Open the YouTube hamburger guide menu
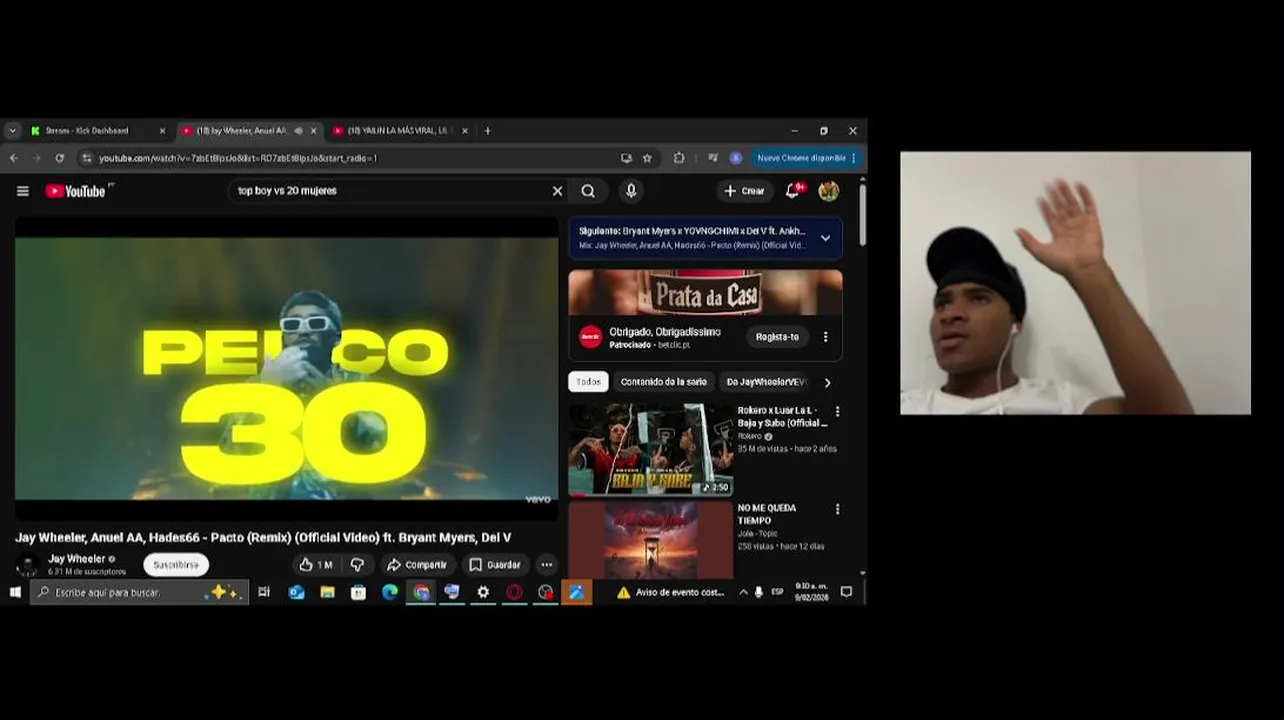This screenshot has width=1284, height=720. [x=23, y=191]
